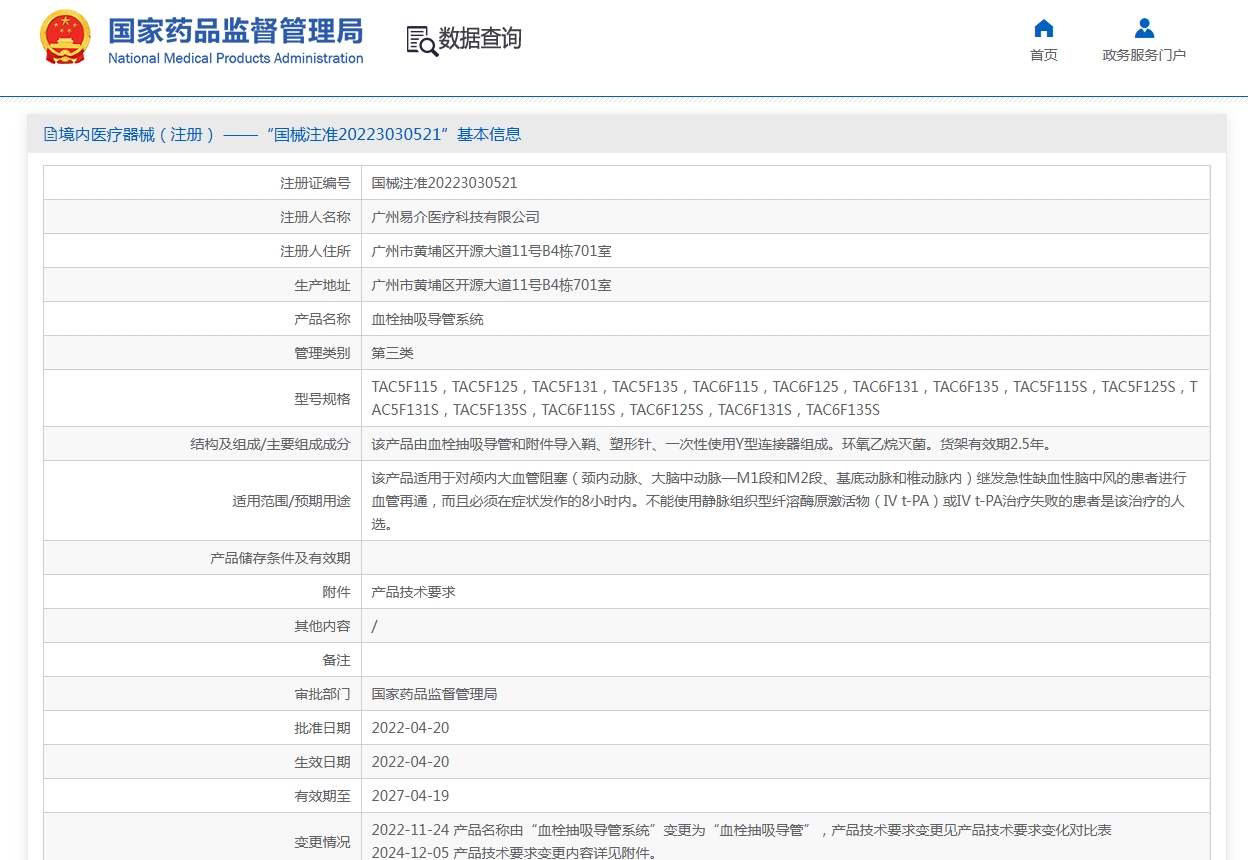
Task: Click the 生产地址 address value
Action: point(491,285)
